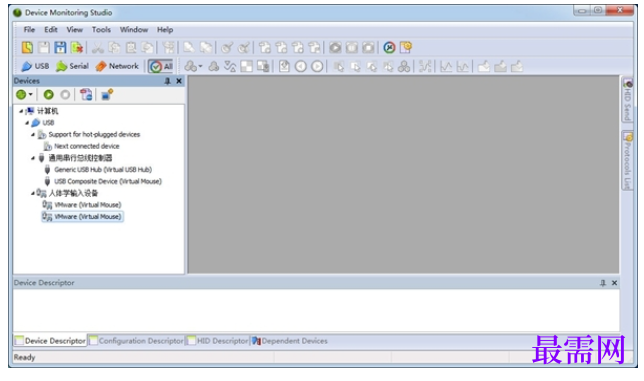Image resolution: width=644 pixels, height=381 pixels.
Task: Open the Tools menu
Action: coord(101,30)
